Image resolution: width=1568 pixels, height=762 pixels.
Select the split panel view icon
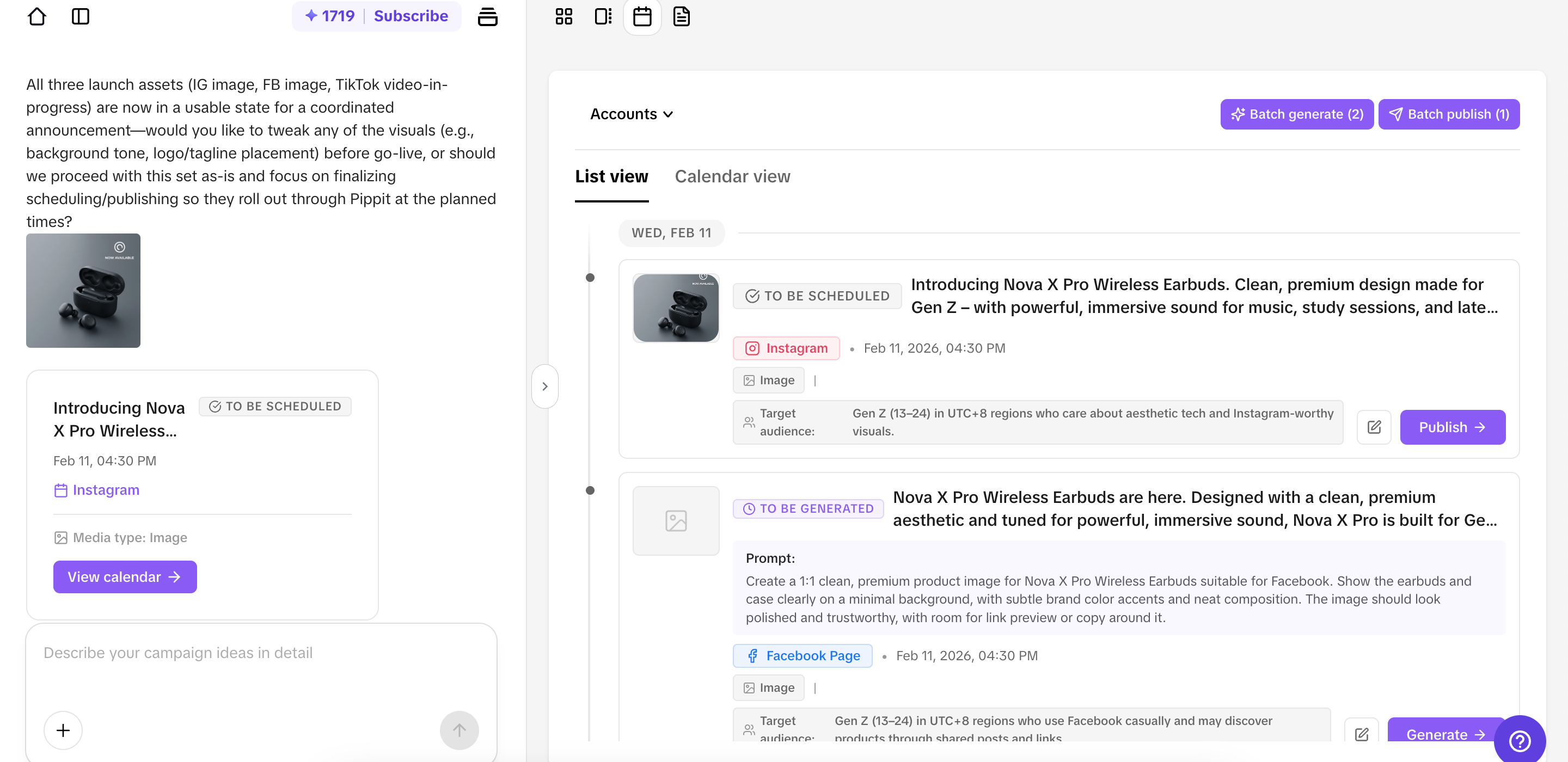click(603, 16)
